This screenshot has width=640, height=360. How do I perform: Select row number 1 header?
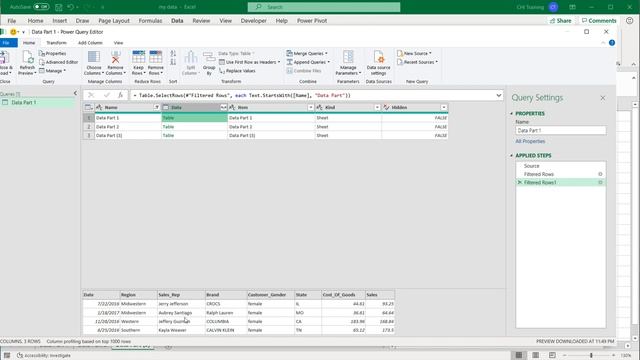(x=89, y=118)
